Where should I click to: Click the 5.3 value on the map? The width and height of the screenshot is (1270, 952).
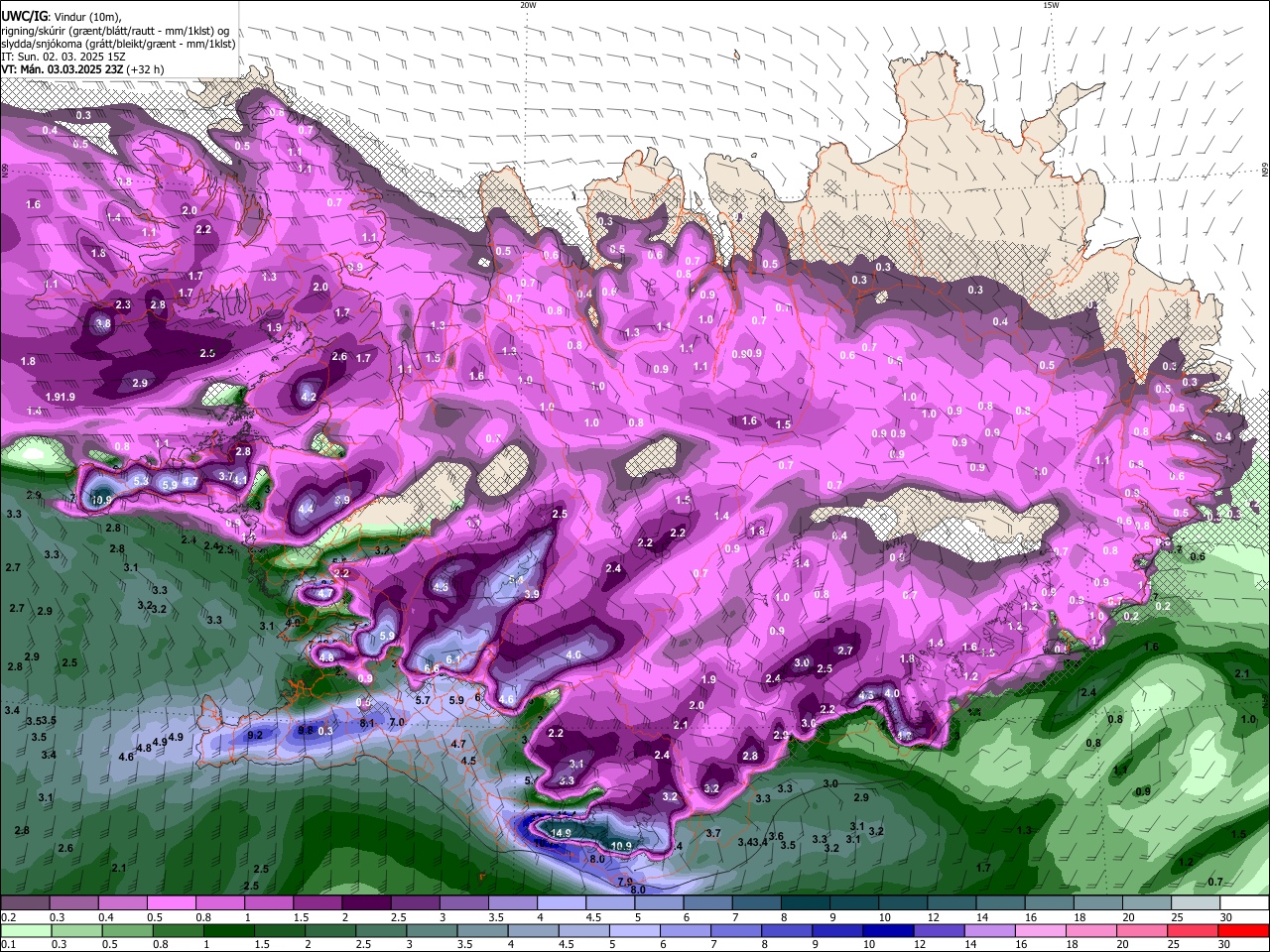click(x=141, y=480)
